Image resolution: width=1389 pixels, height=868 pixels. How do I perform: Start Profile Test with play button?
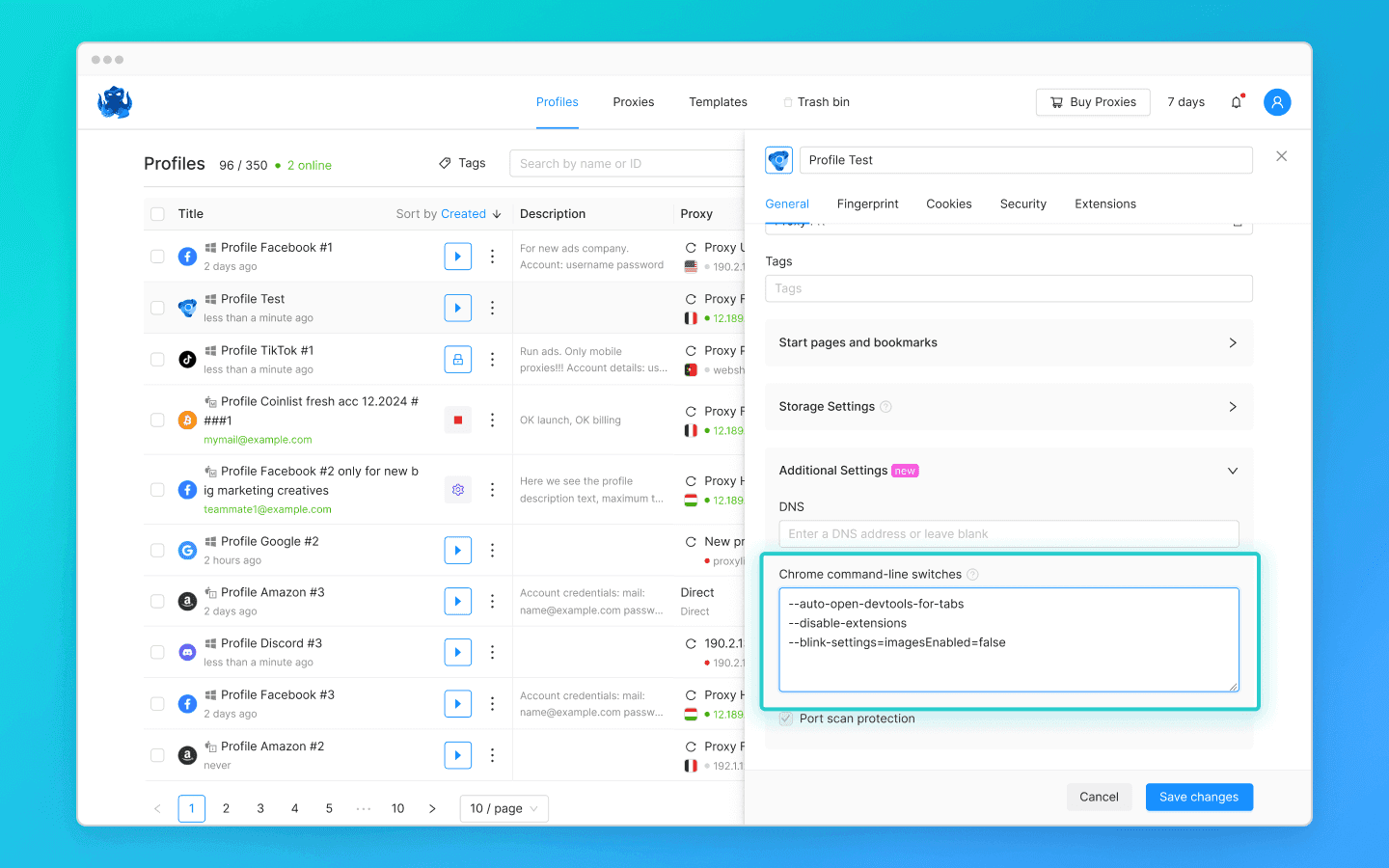click(458, 308)
